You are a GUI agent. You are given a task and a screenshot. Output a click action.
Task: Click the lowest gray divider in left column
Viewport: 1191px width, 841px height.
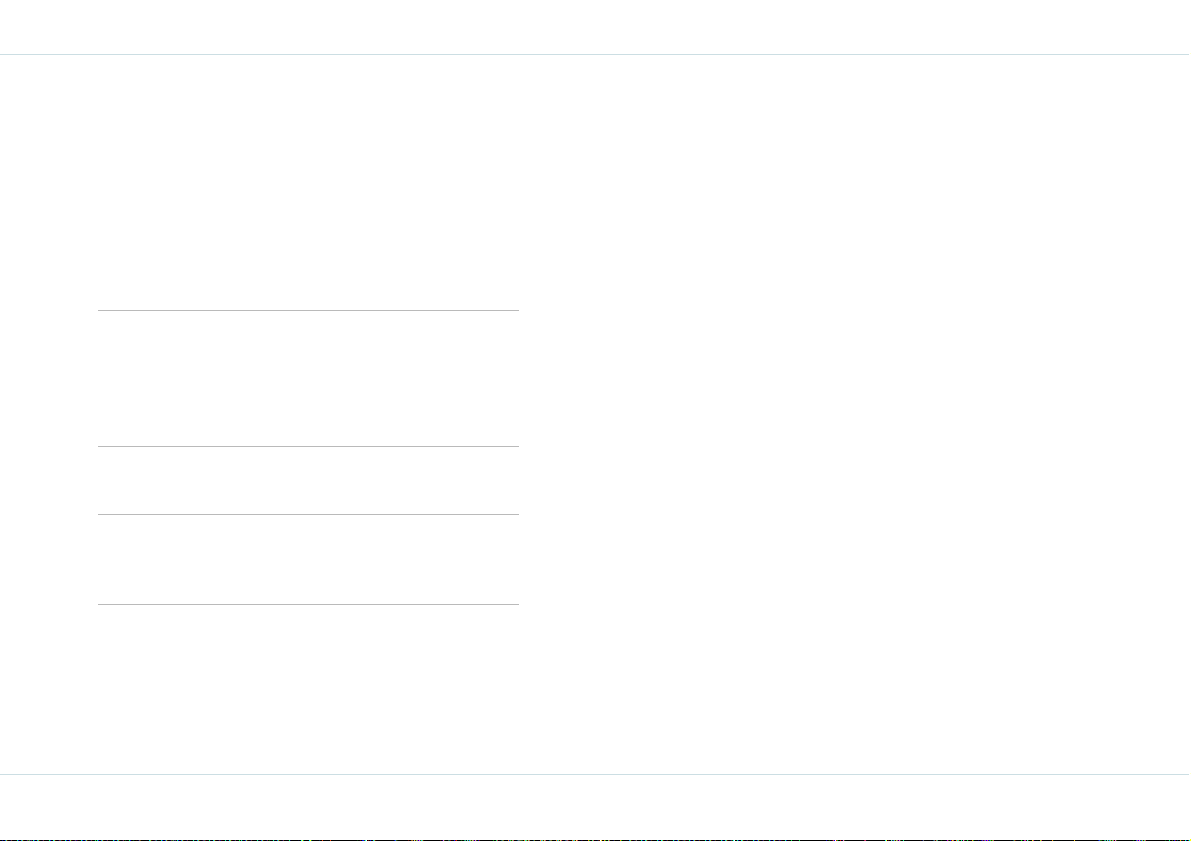click(308, 605)
